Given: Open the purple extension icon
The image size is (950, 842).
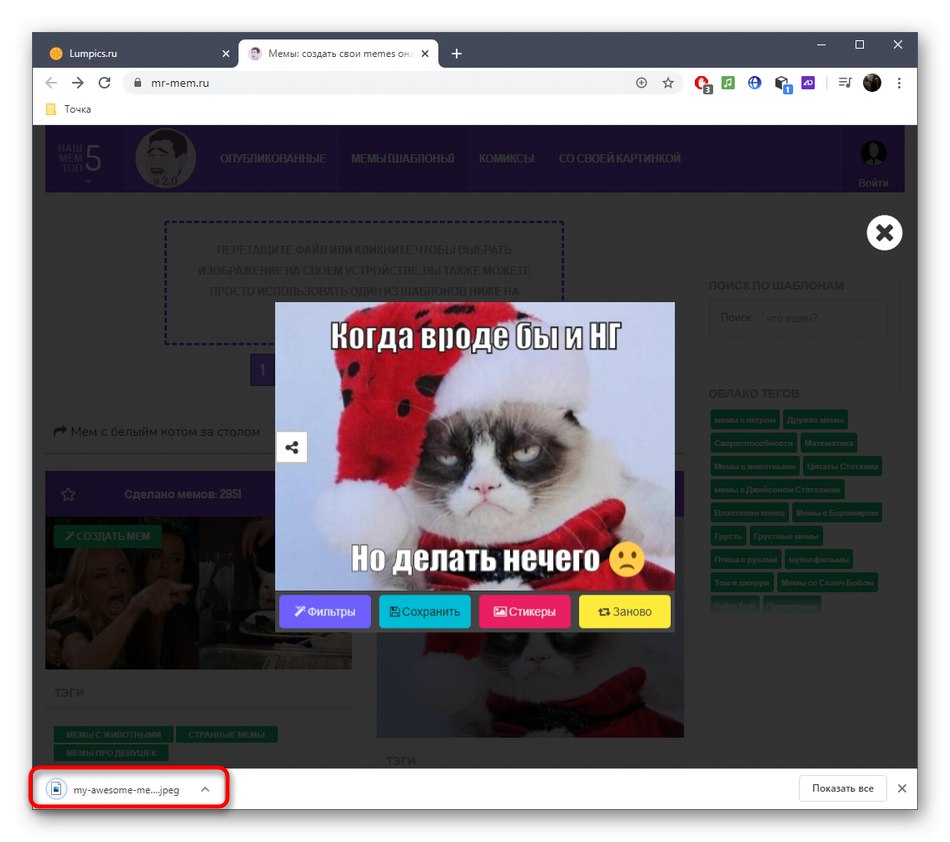Looking at the screenshot, I should coord(808,82).
